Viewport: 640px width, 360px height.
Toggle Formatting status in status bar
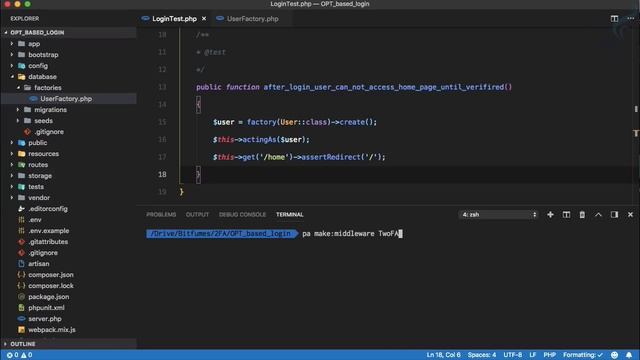[x=582, y=355]
